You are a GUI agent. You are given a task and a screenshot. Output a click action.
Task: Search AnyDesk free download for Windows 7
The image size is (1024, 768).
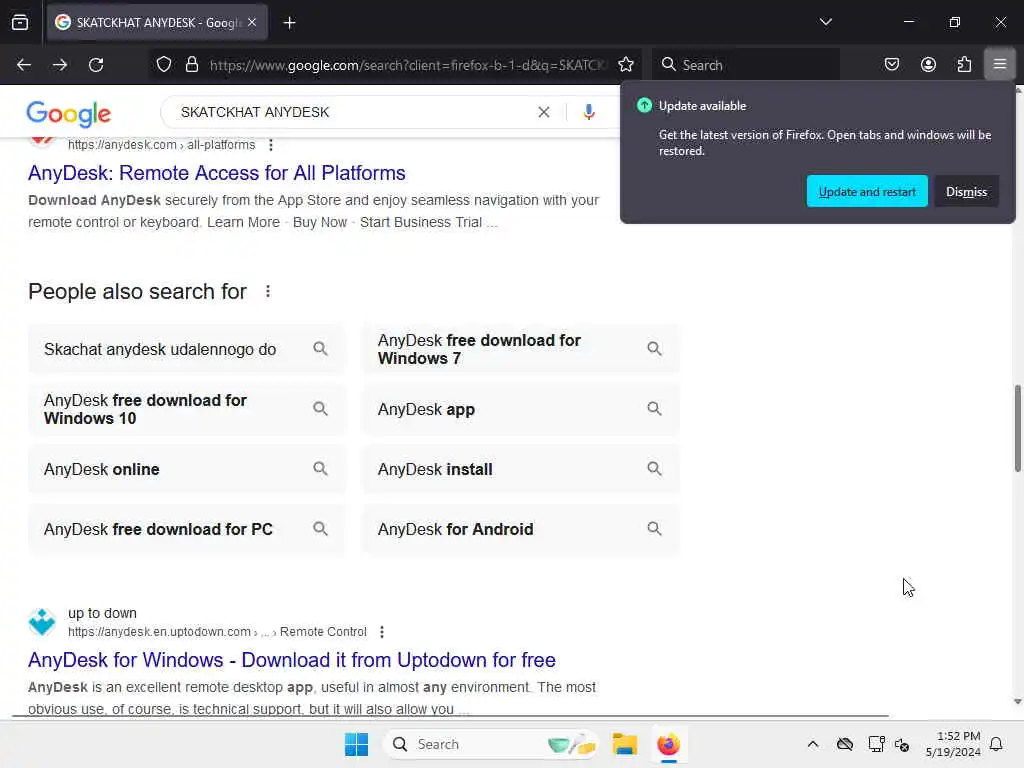pos(520,349)
